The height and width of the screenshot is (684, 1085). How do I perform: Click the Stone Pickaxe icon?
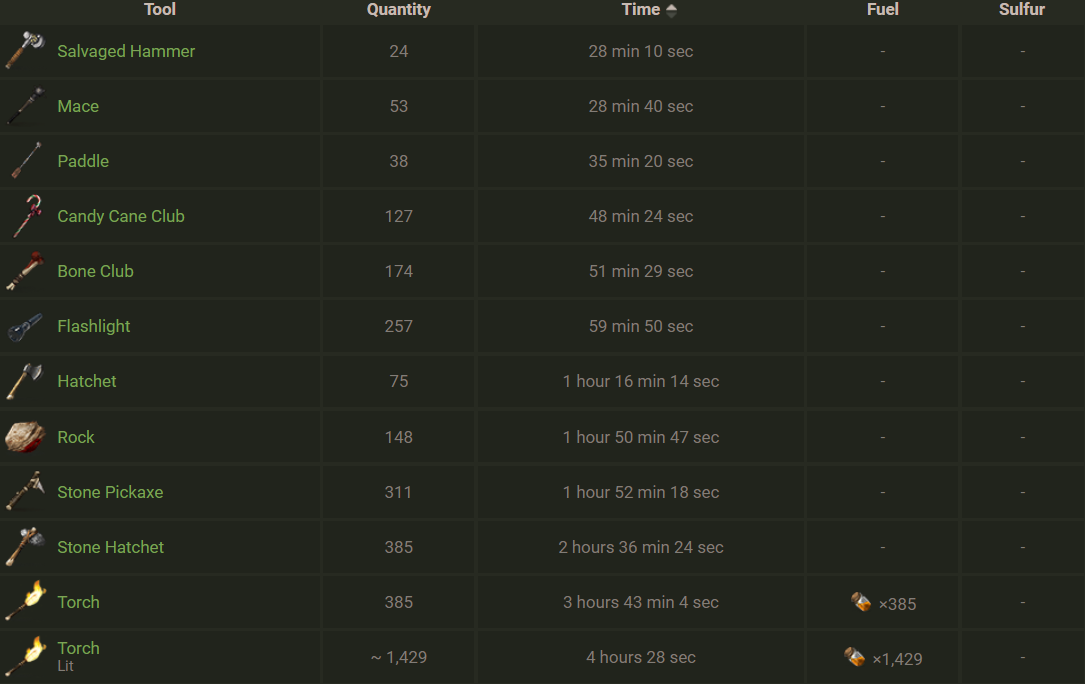click(25, 492)
